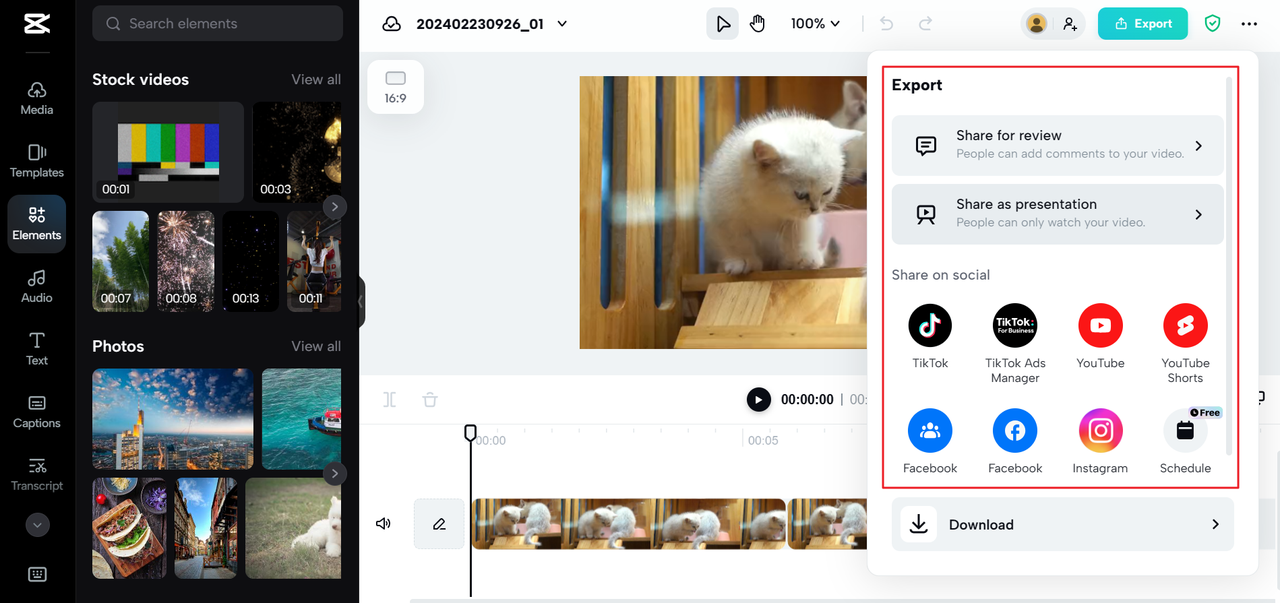Split the clip in the timeline

coord(389,399)
